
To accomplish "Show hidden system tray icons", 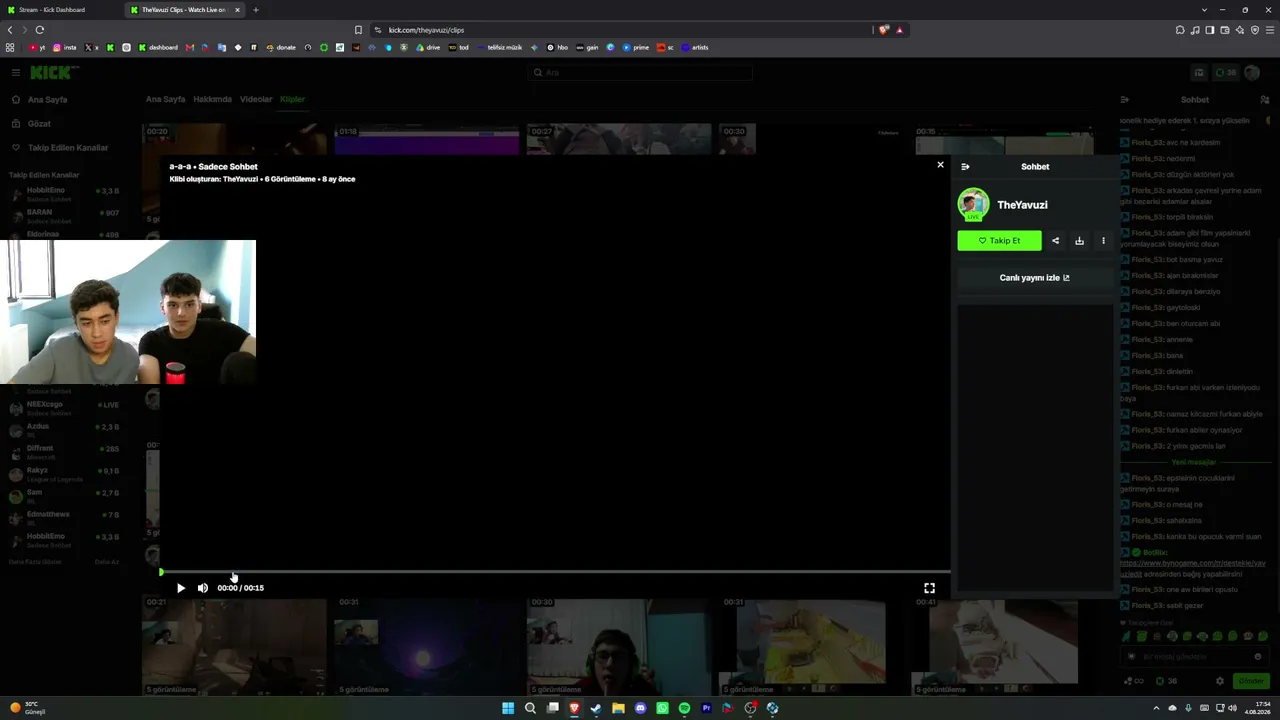I will pos(1157,708).
